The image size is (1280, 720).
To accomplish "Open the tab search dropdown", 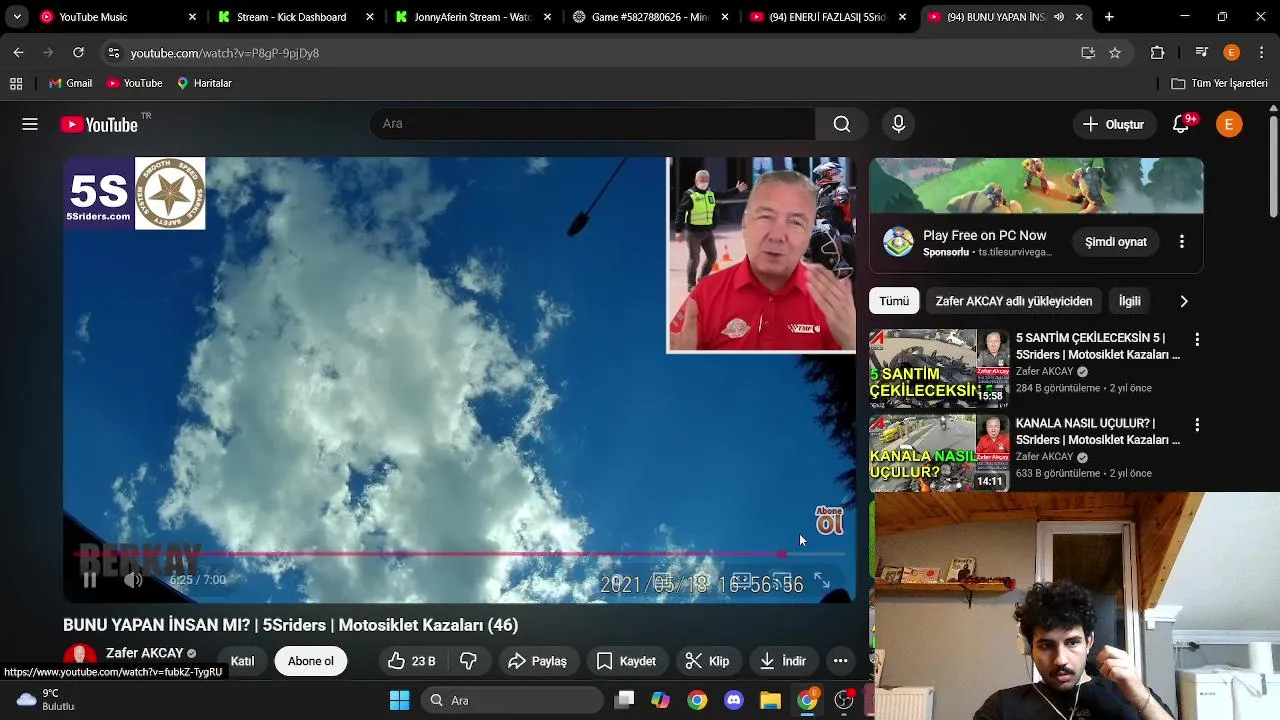I will [17, 17].
